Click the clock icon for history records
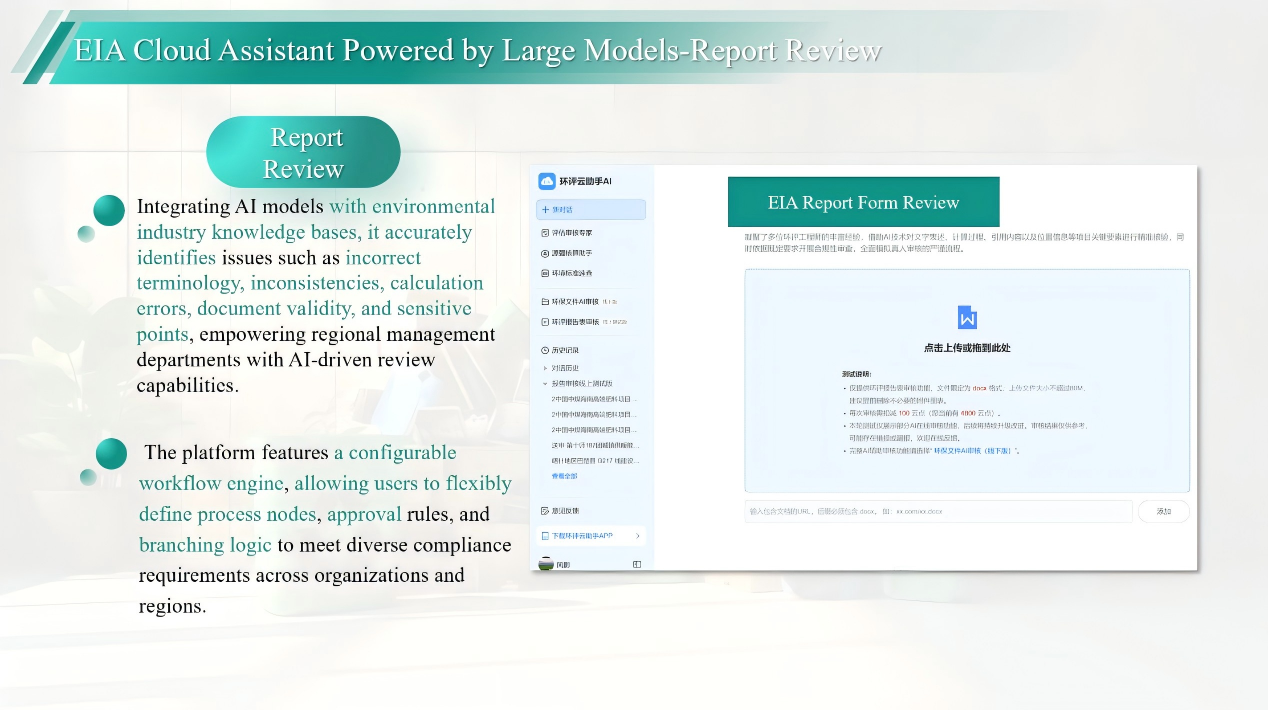Image resolution: width=1268 pixels, height=710 pixels. point(545,351)
